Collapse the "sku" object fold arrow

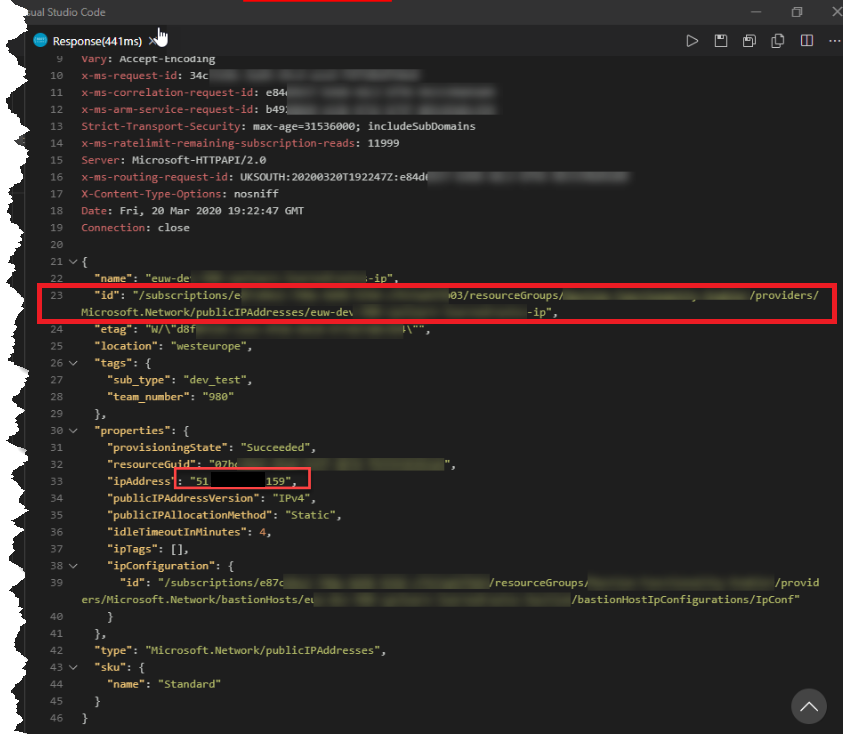click(x=73, y=667)
